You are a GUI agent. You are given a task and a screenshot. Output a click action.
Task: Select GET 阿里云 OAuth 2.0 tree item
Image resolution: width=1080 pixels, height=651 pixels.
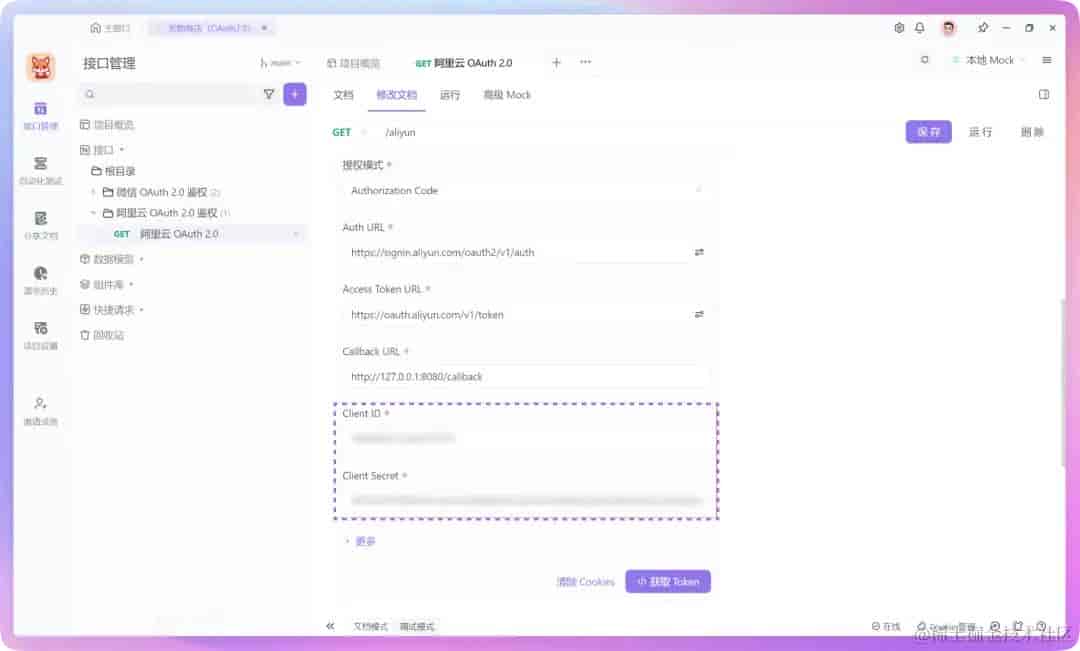click(192, 234)
